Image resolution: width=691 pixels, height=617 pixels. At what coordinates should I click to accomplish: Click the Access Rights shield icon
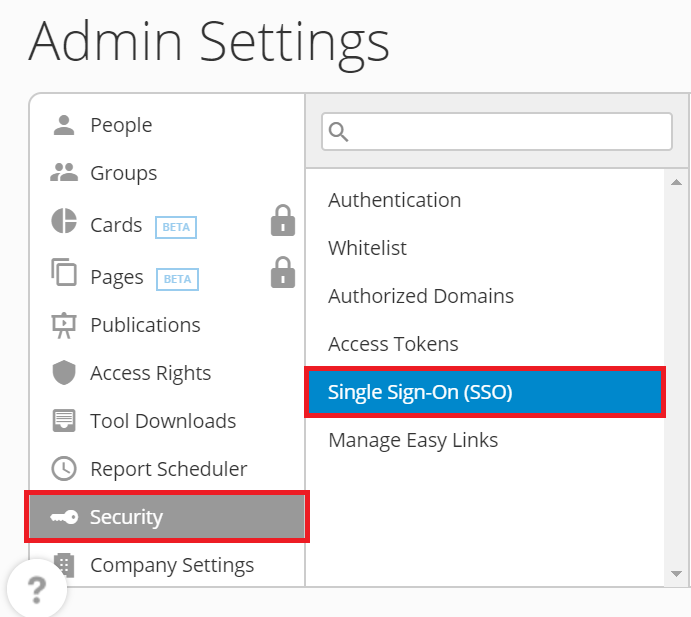coord(64,373)
